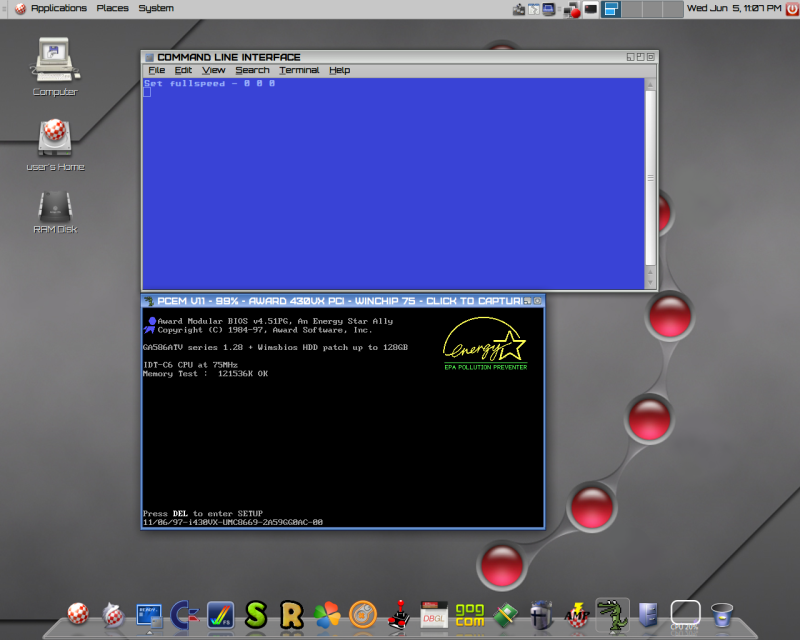Open the System menu

point(156,8)
